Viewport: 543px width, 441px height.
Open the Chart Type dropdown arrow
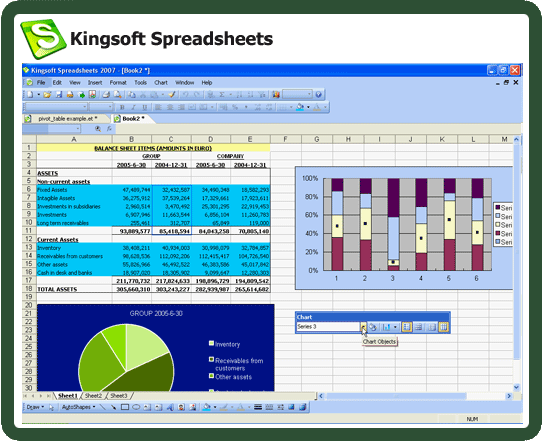click(x=395, y=327)
